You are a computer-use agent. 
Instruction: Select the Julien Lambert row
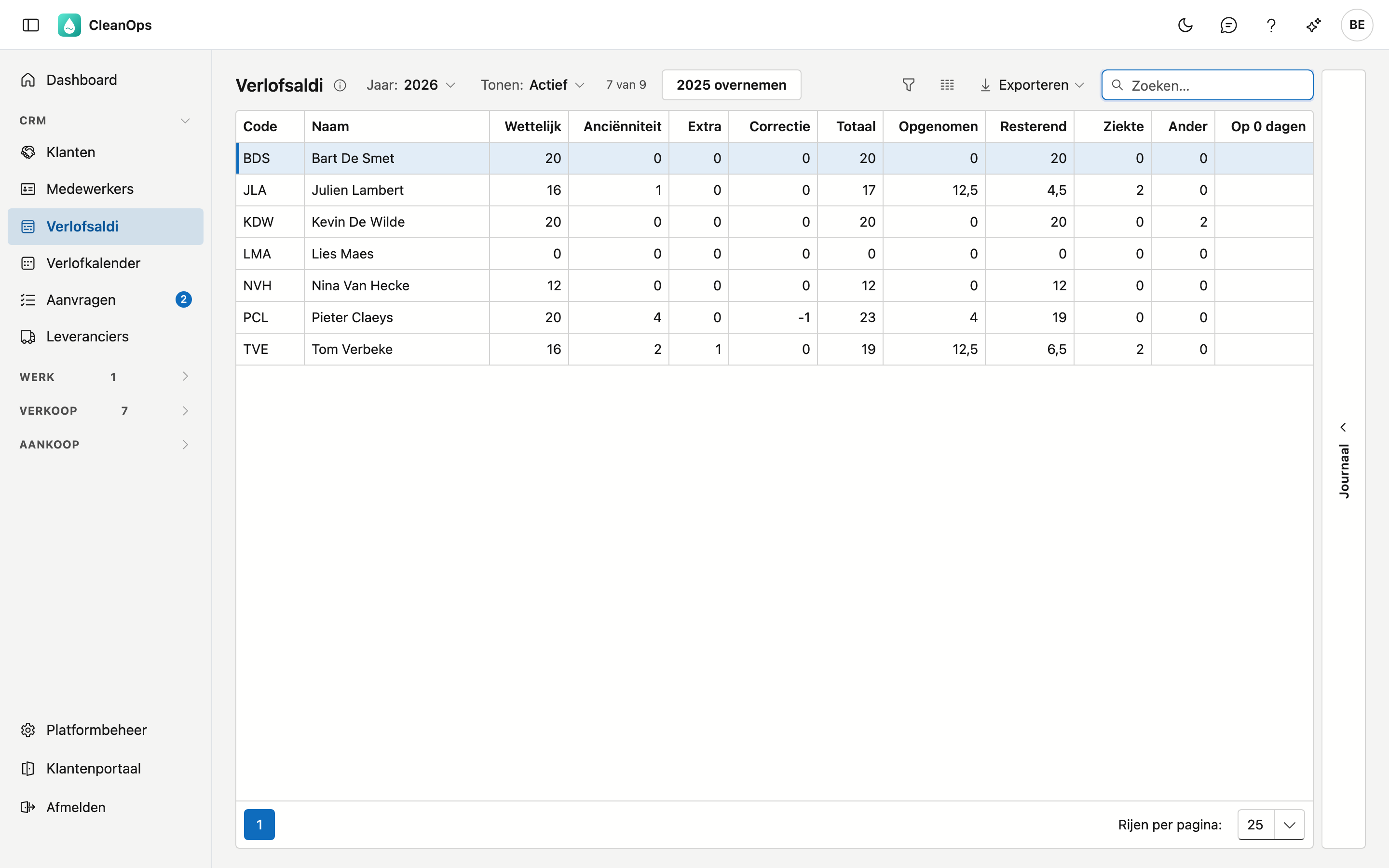tap(774, 190)
